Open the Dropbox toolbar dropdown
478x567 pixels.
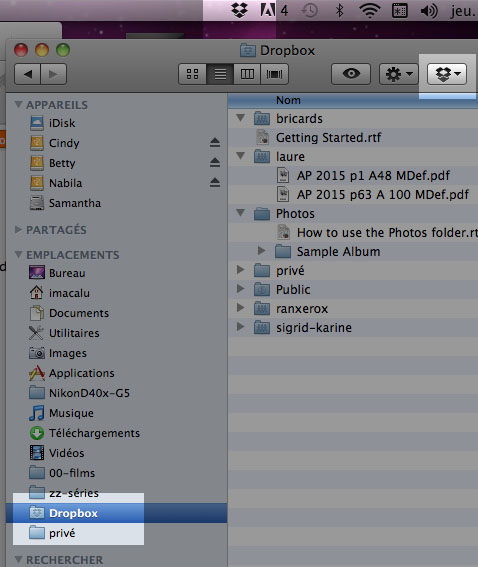447,74
